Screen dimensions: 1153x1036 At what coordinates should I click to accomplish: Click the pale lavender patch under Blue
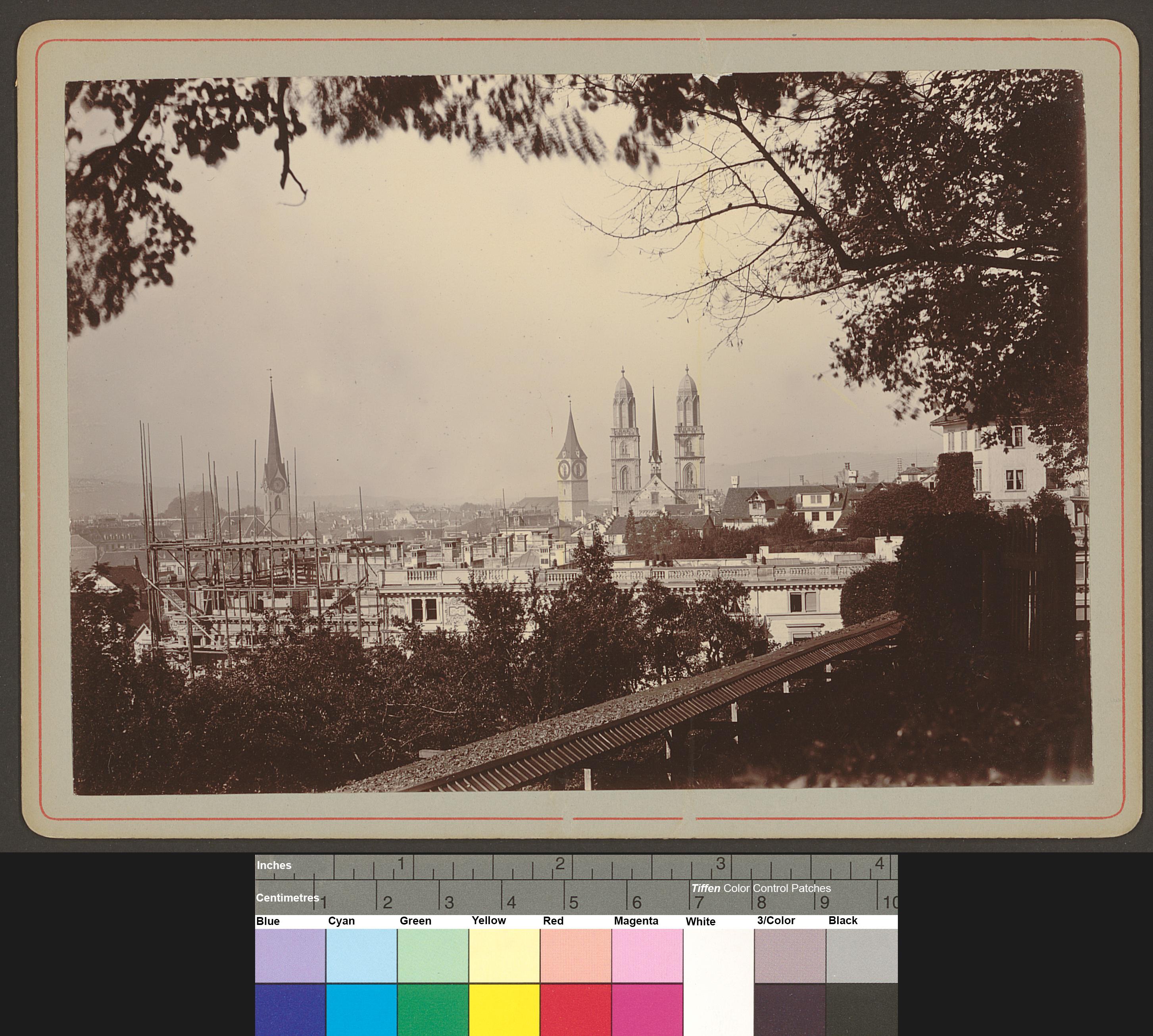click(x=290, y=956)
